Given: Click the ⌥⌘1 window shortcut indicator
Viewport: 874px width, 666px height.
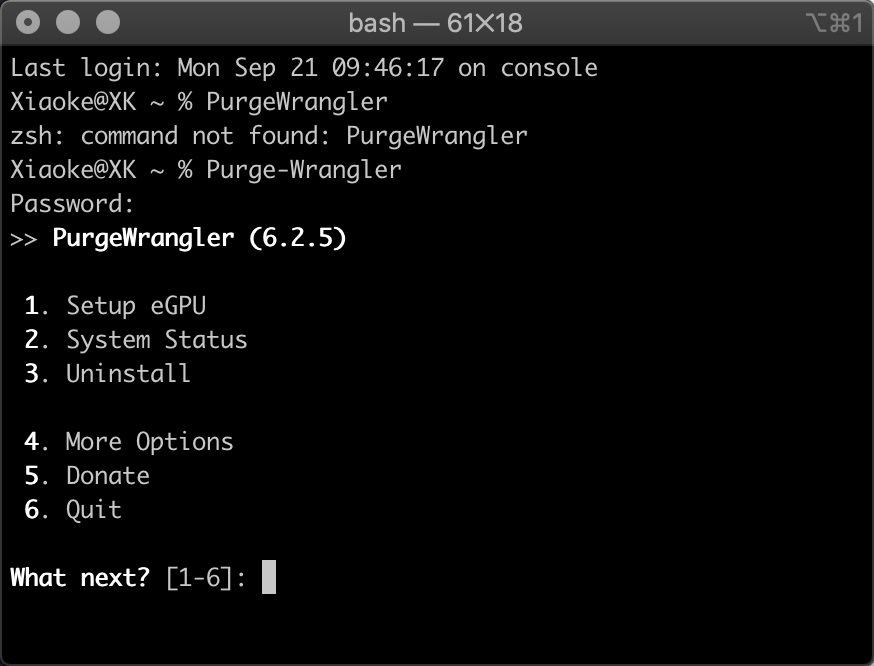Looking at the screenshot, I should 833,22.
